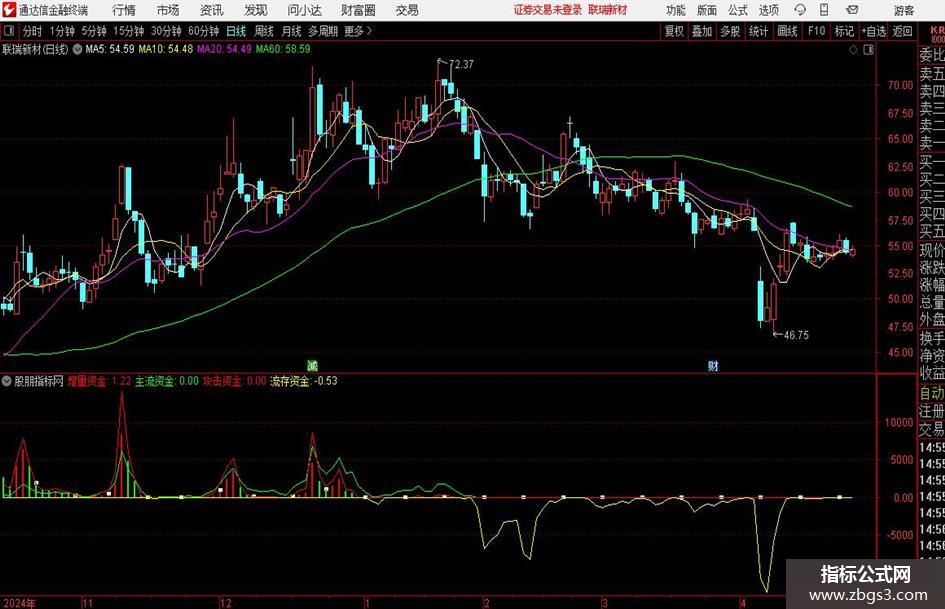Expand the MA indicator settings arrow
The width and height of the screenshot is (945, 609).
point(78,49)
